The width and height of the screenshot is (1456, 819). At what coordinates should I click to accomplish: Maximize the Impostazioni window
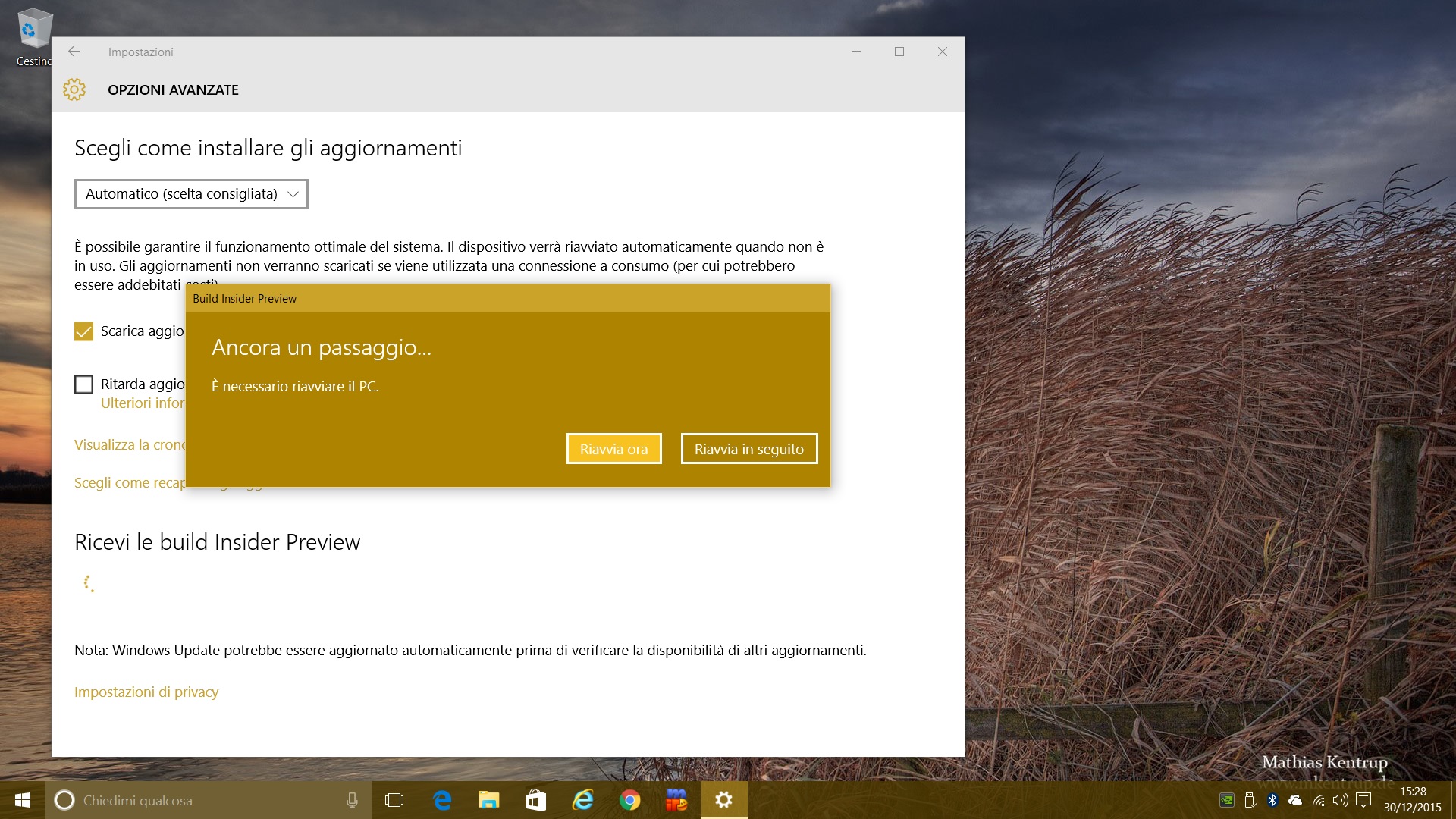point(899,52)
